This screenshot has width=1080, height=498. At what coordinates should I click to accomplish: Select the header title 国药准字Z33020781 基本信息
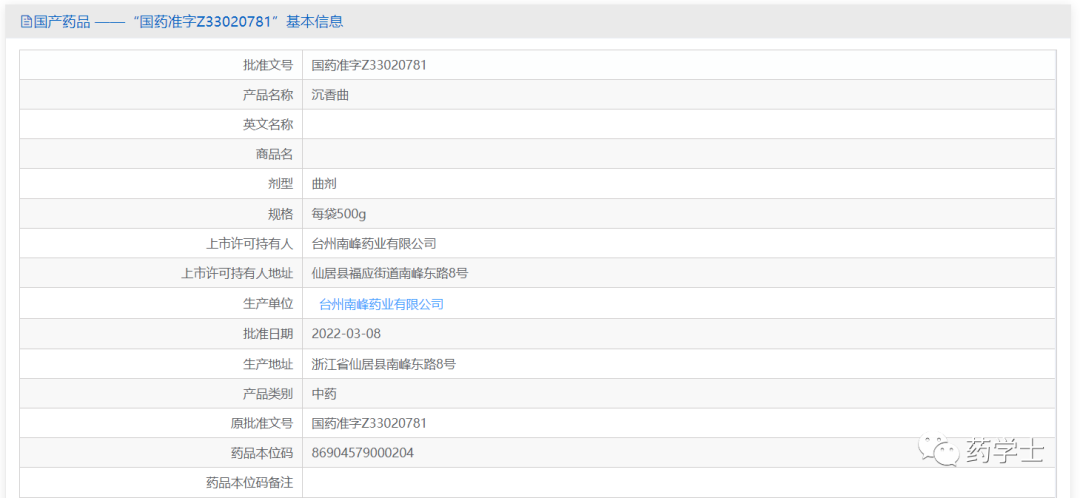(237, 22)
